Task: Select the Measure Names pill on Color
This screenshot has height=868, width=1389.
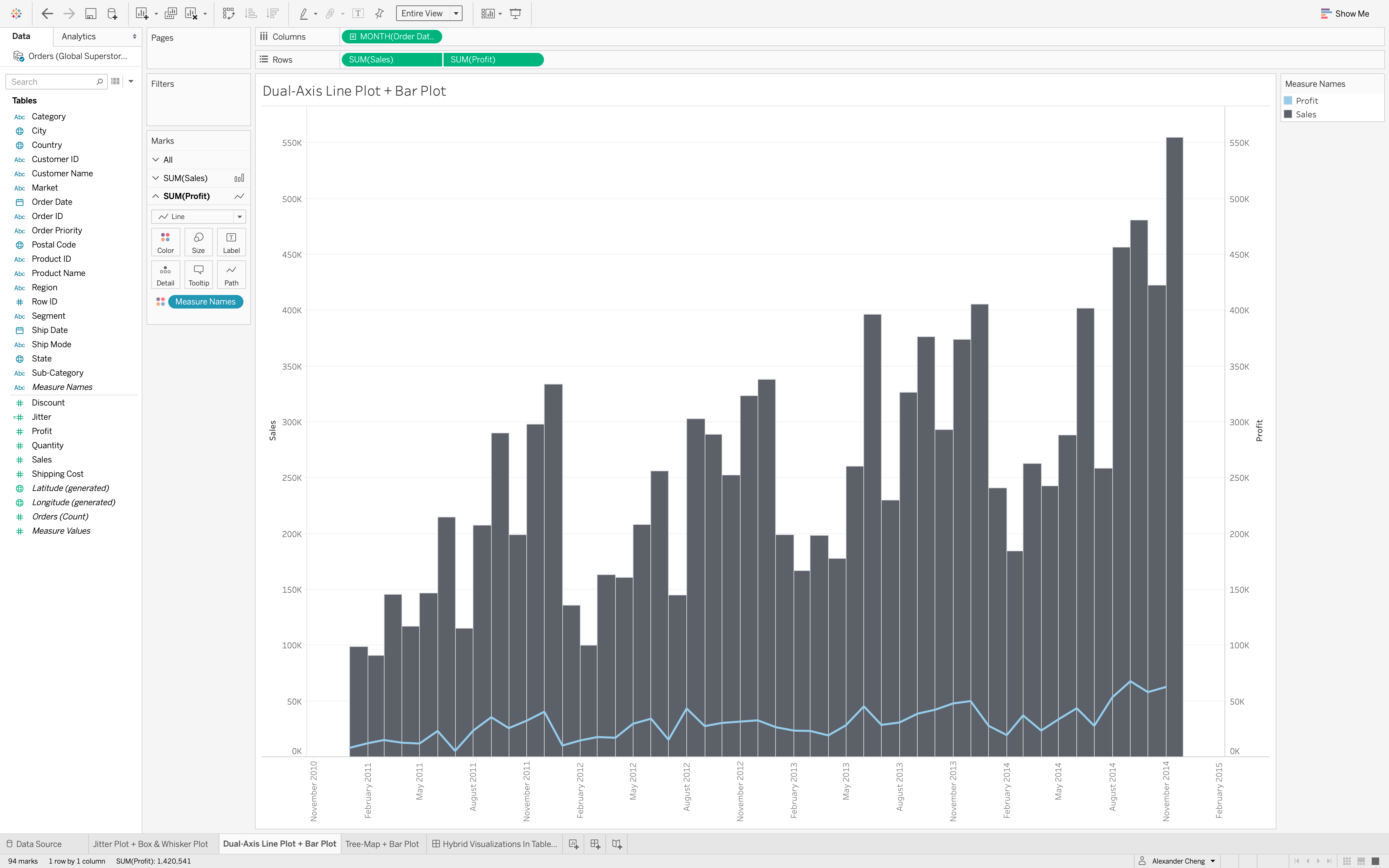Action: coord(205,301)
